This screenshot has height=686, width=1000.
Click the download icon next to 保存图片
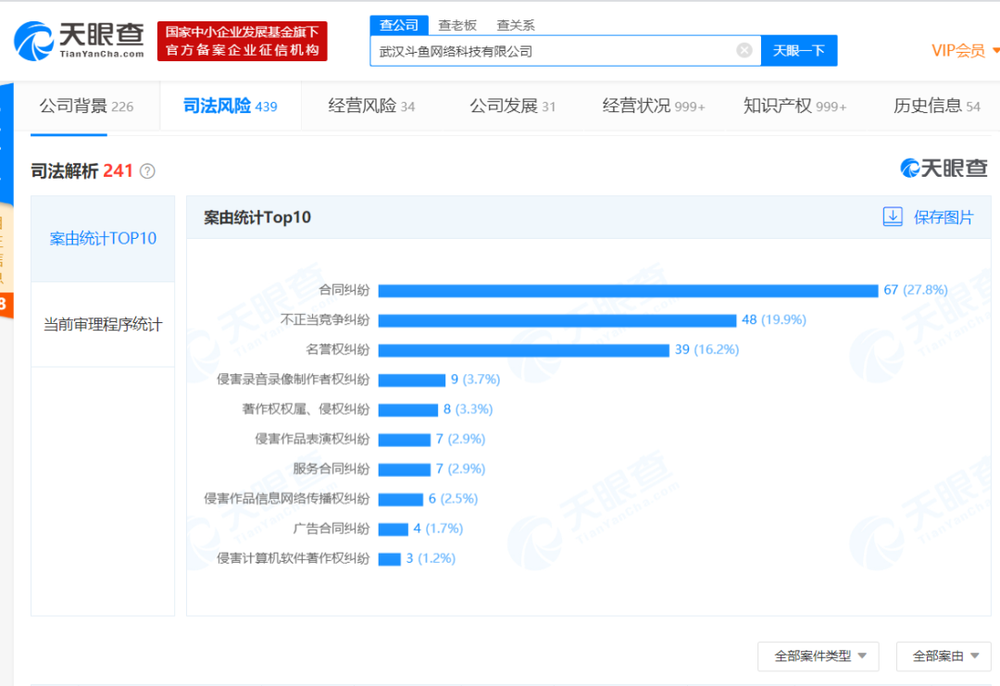pos(892,217)
